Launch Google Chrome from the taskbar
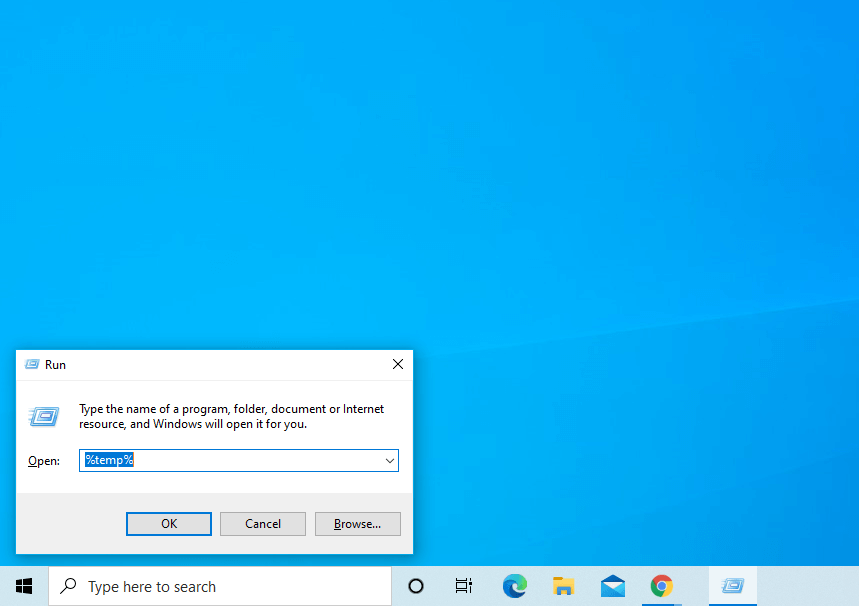The height and width of the screenshot is (606, 859). point(662,586)
